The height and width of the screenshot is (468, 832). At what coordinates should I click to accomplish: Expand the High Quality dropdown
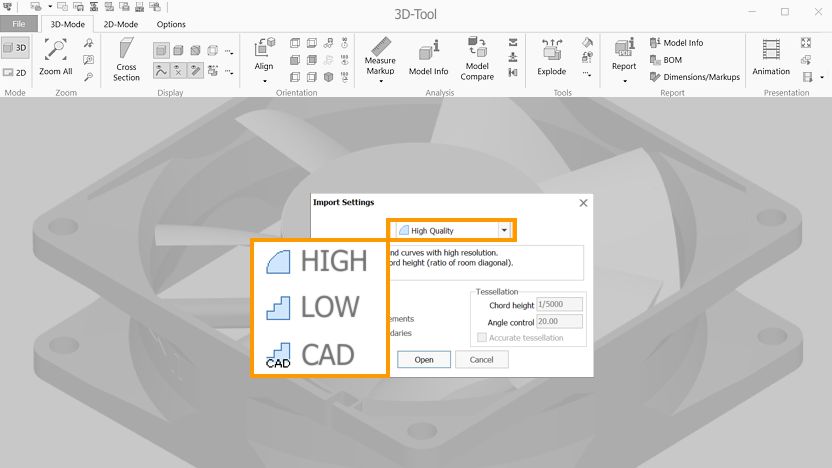tap(505, 230)
